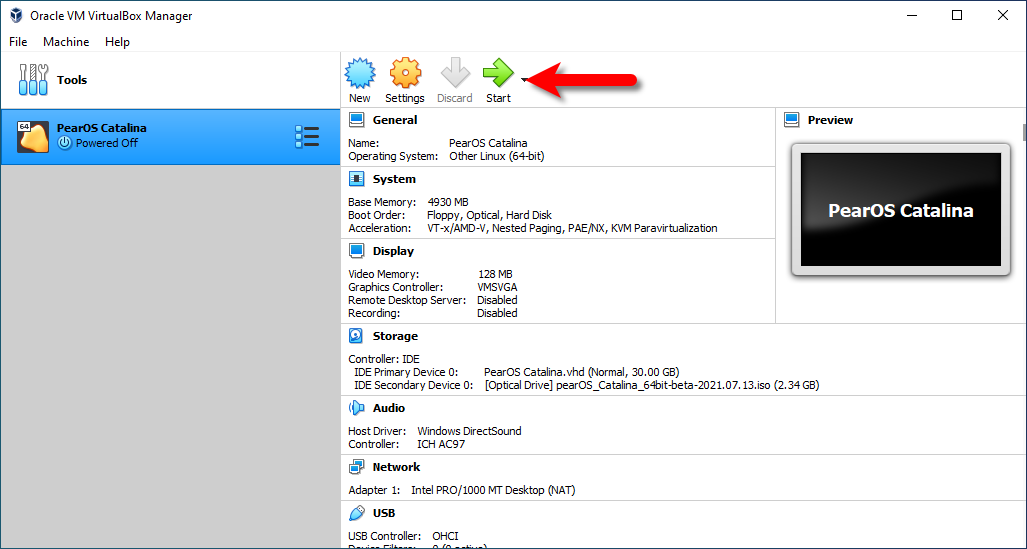Image resolution: width=1027 pixels, height=549 pixels.
Task: Click the Preview heading label
Action: click(830, 120)
